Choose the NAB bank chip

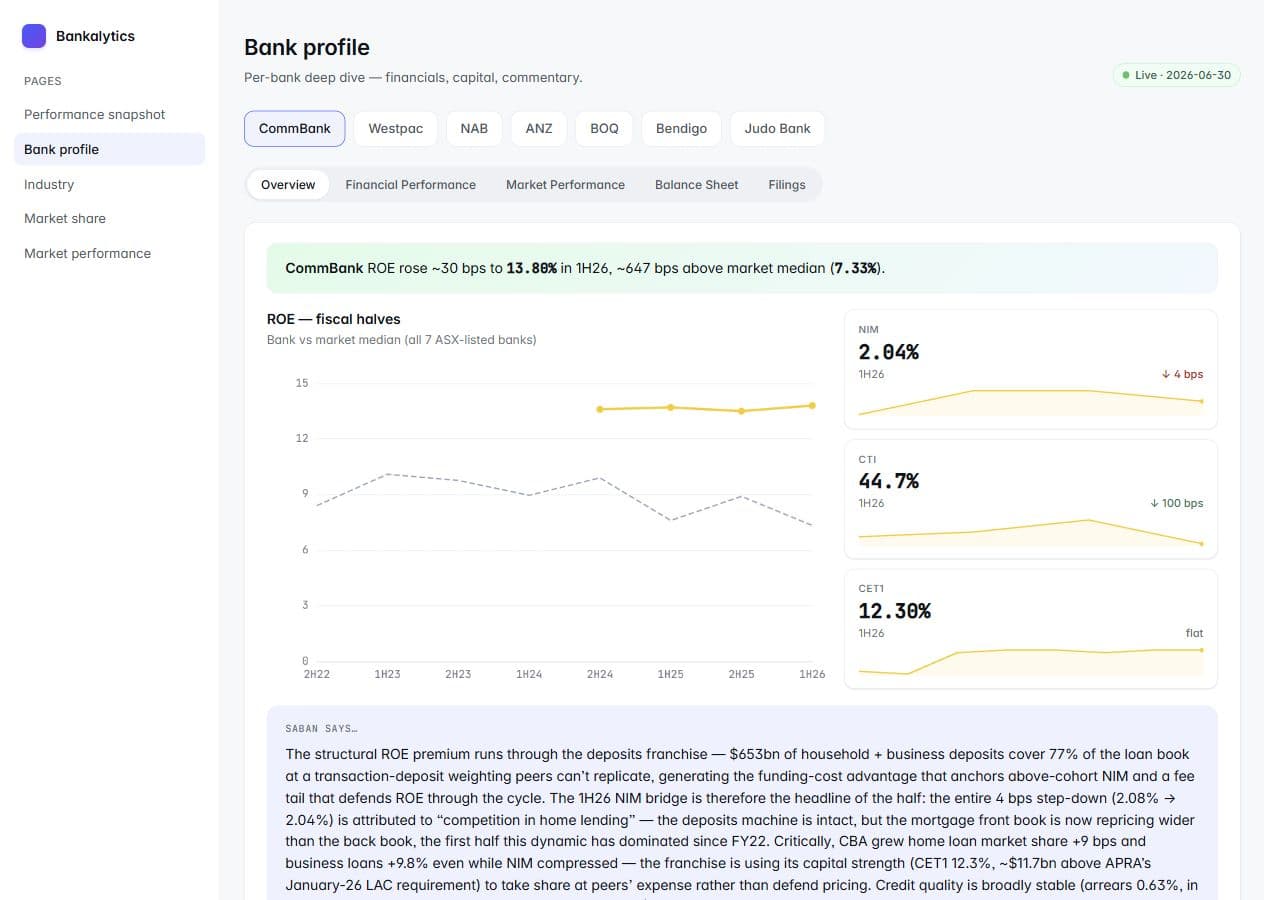pos(474,128)
